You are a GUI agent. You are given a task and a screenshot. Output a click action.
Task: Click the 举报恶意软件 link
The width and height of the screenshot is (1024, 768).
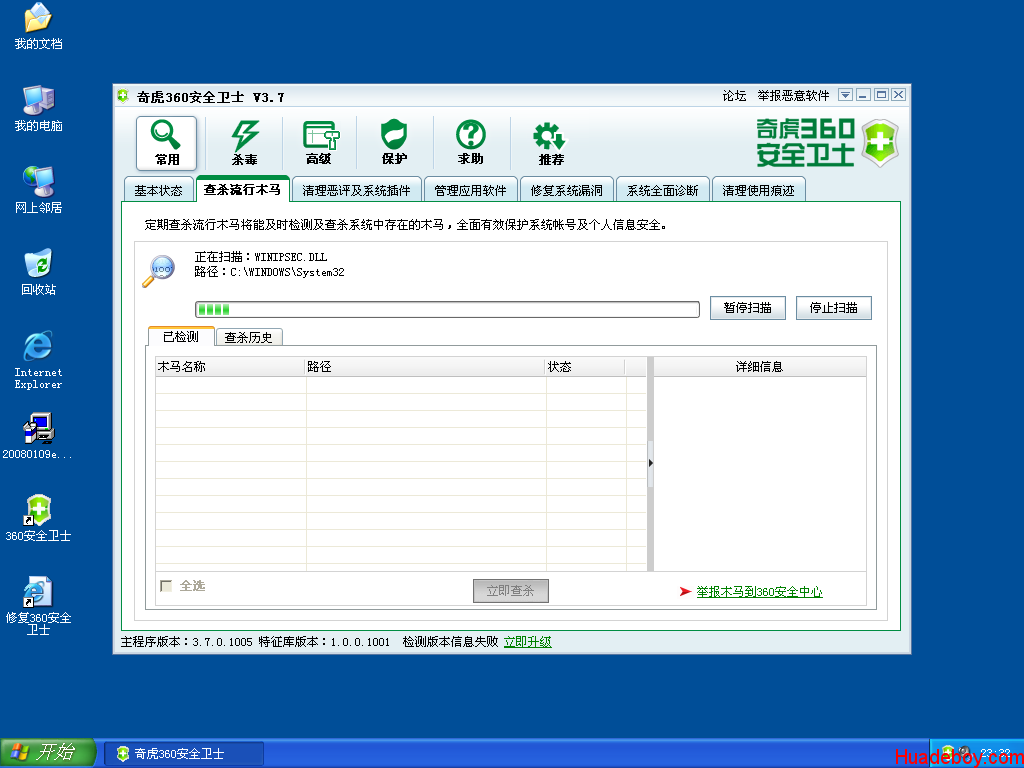pos(793,96)
